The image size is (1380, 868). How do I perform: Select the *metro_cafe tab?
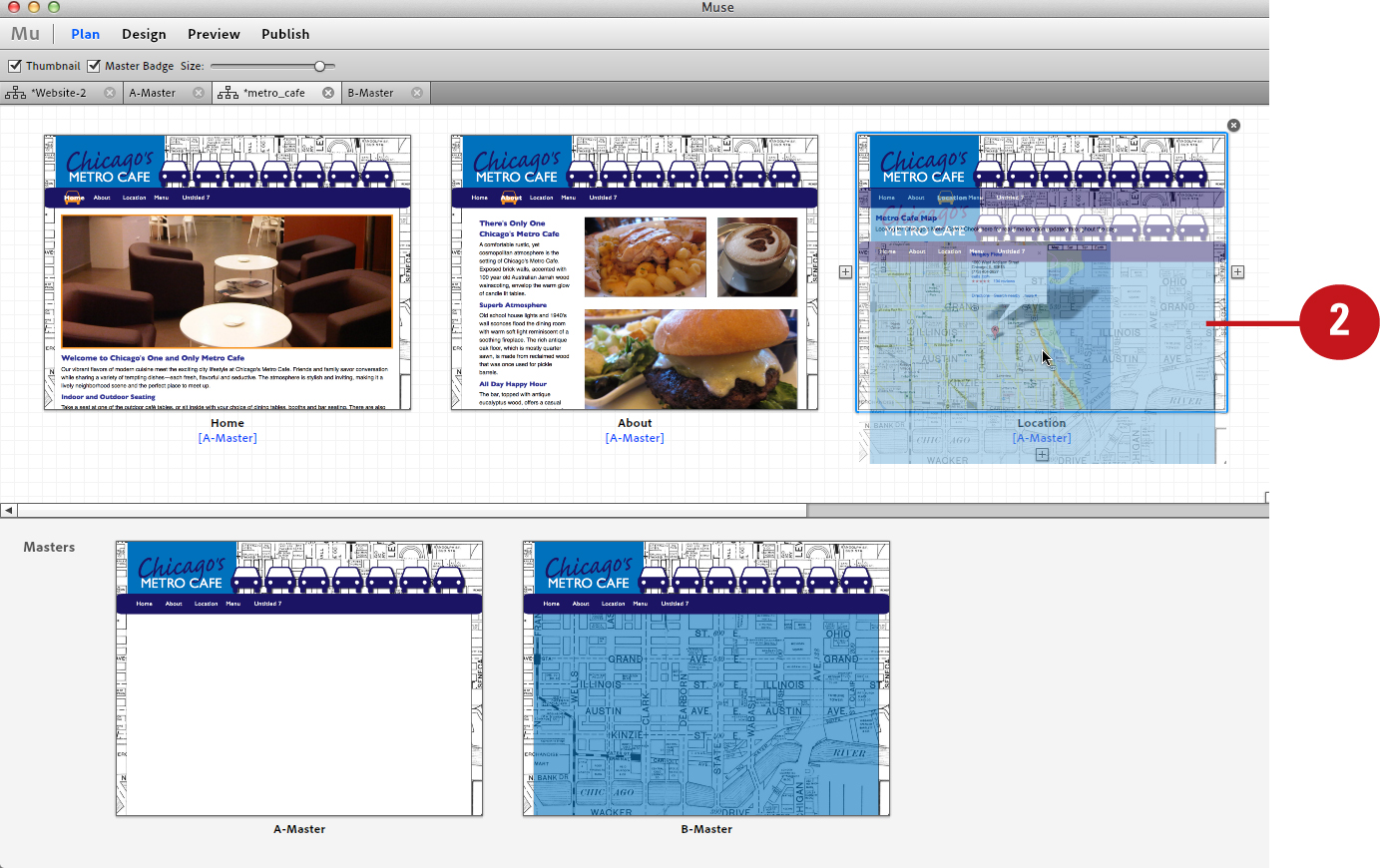(x=274, y=93)
